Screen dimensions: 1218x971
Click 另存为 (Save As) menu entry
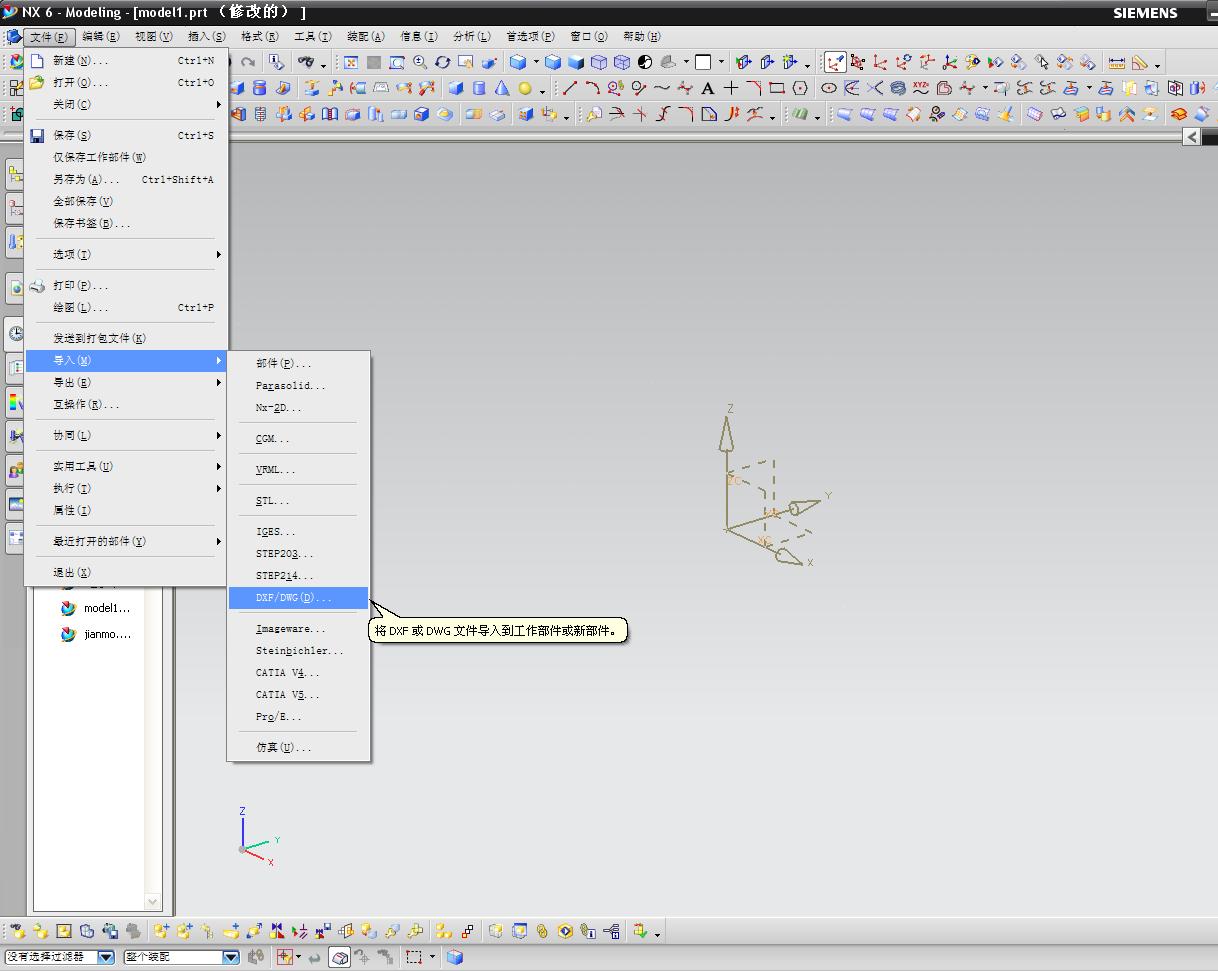coord(86,180)
